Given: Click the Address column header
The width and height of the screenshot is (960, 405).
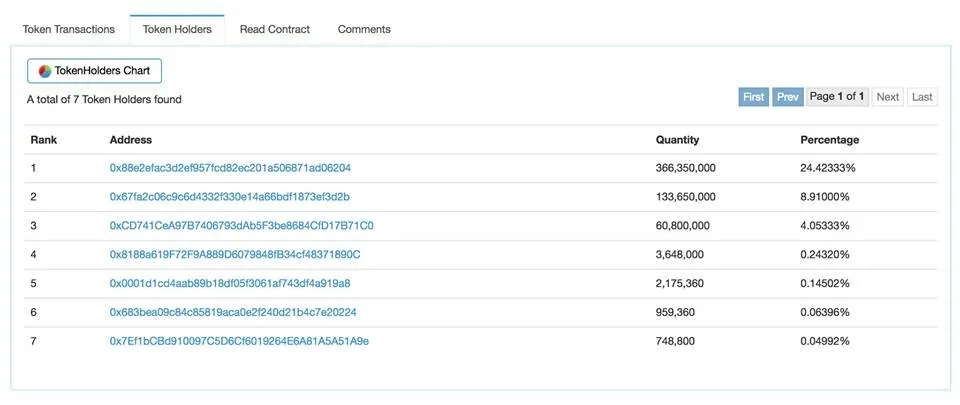Looking at the screenshot, I should pyautogui.click(x=130, y=139).
